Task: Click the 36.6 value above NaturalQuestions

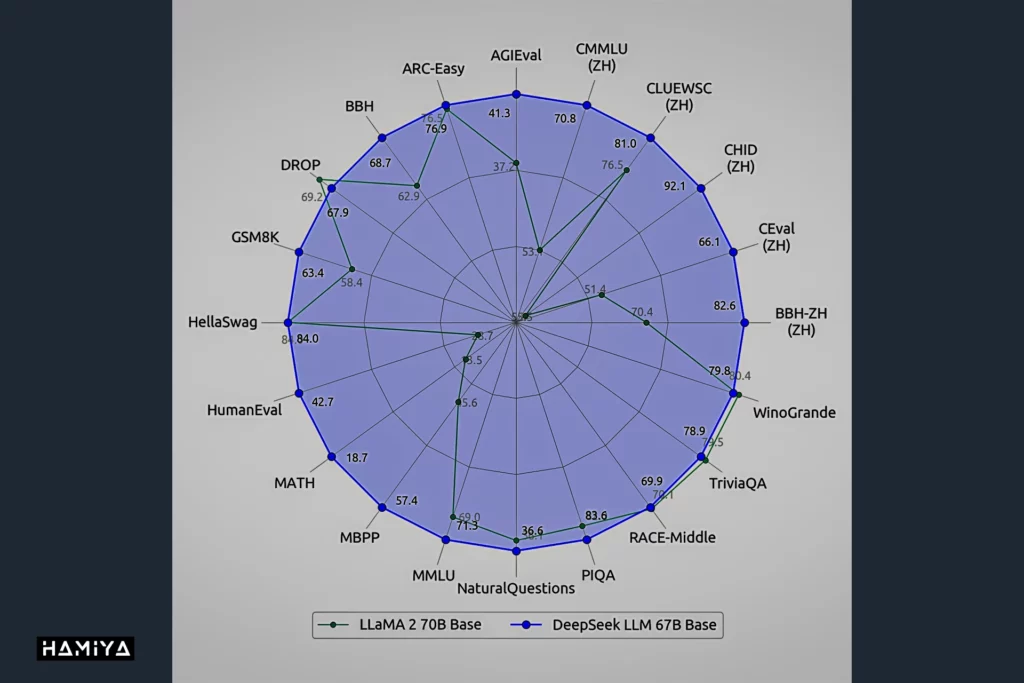Action: point(532,531)
